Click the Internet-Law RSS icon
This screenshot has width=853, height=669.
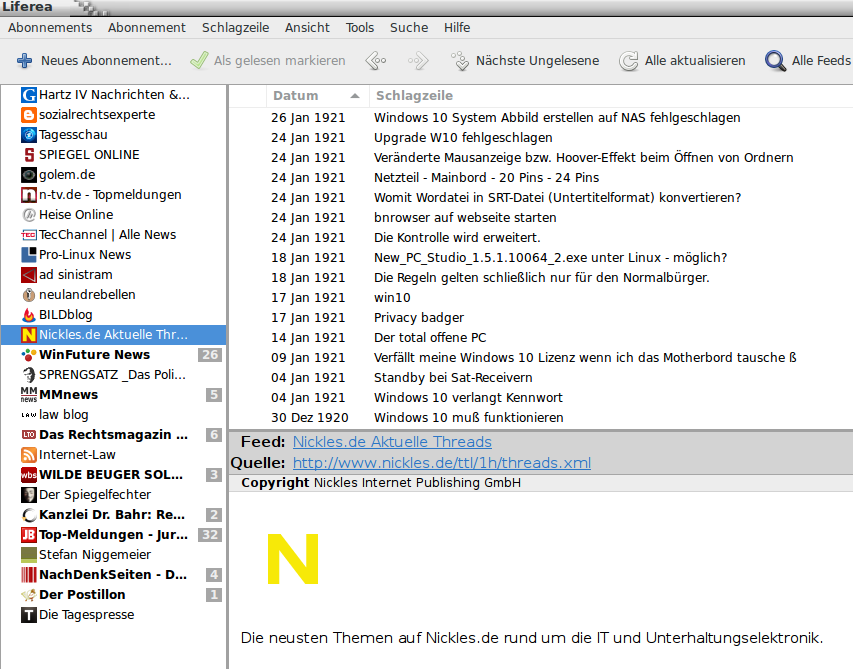point(29,455)
